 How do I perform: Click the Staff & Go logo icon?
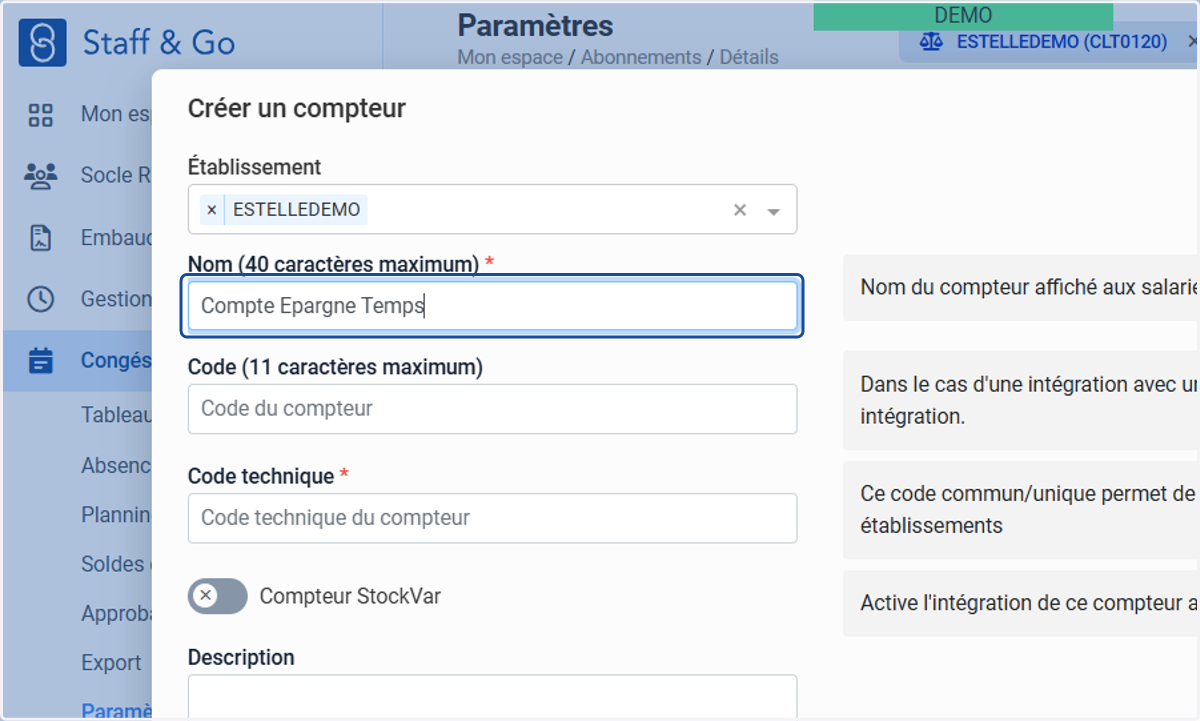pos(42,42)
